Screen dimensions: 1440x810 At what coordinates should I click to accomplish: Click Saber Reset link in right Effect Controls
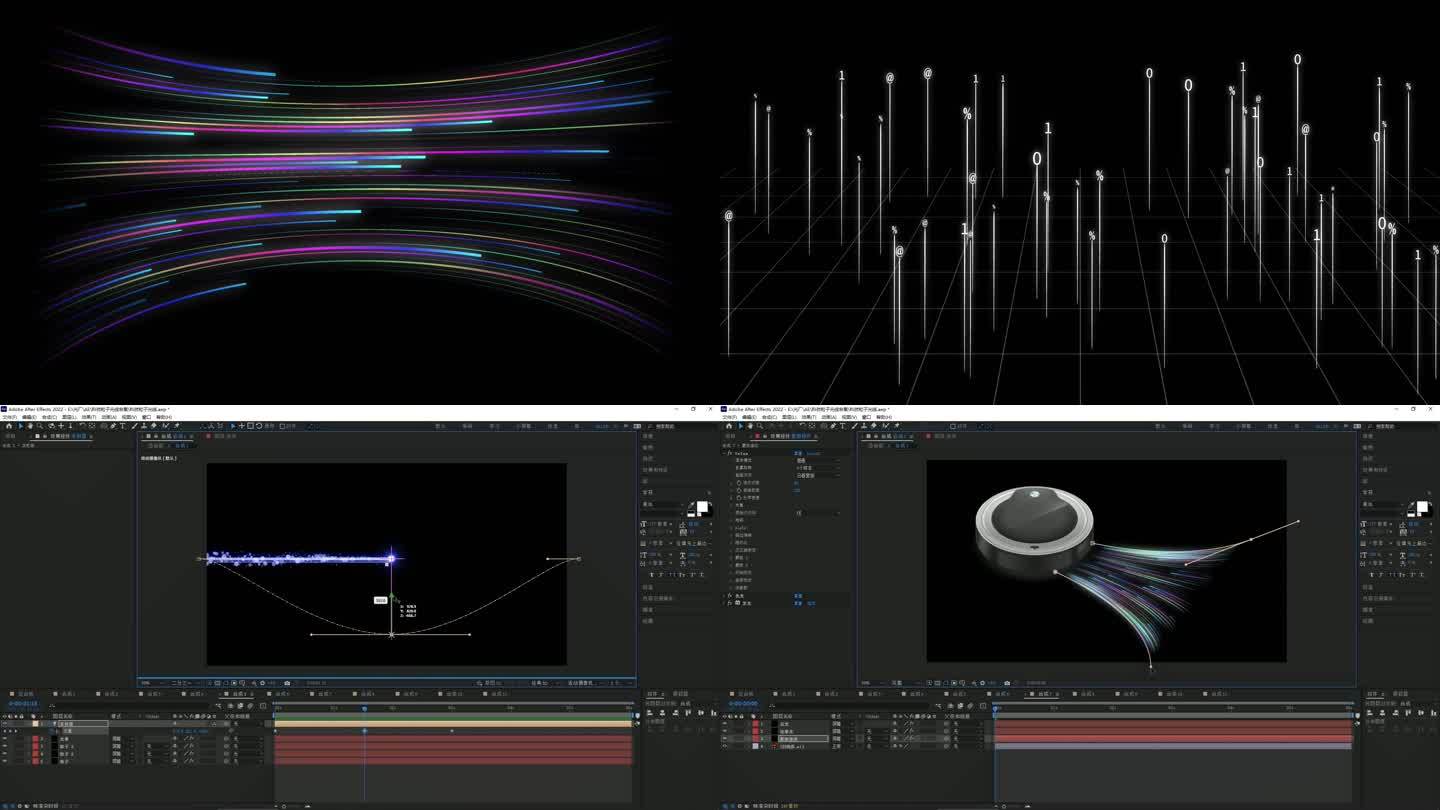pos(796,453)
